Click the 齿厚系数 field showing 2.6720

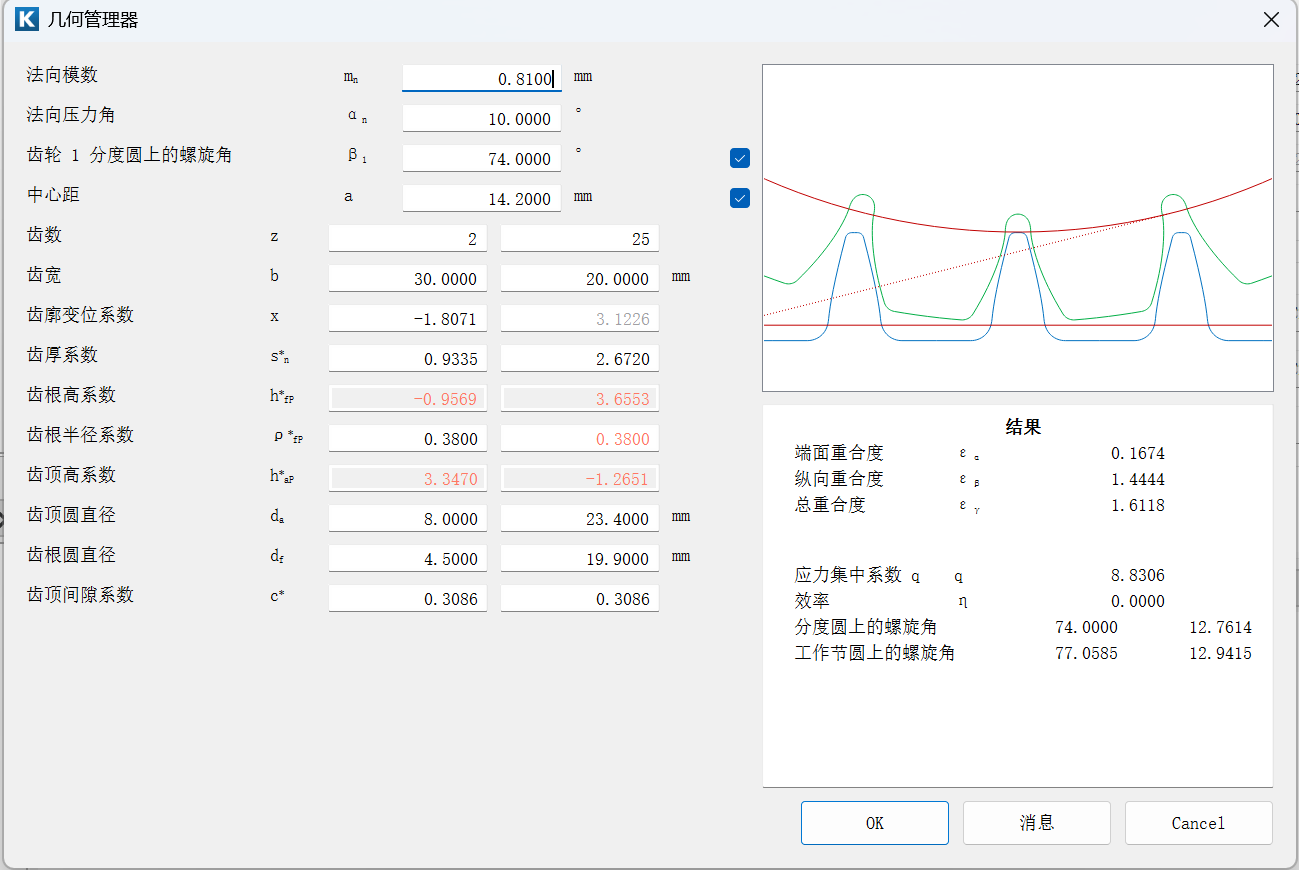pyautogui.click(x=579, y=358)
